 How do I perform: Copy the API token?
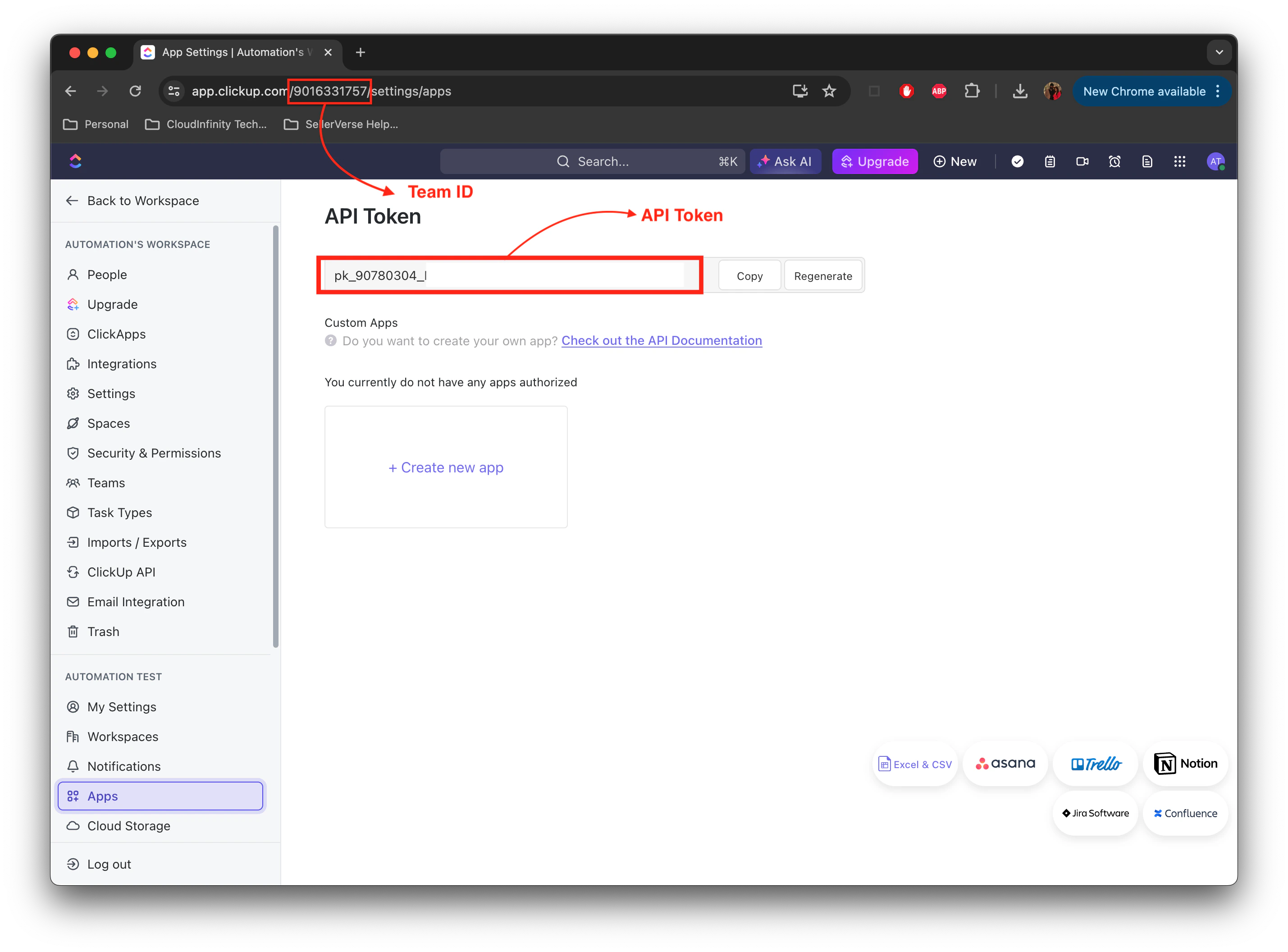(x=749, y=275)
